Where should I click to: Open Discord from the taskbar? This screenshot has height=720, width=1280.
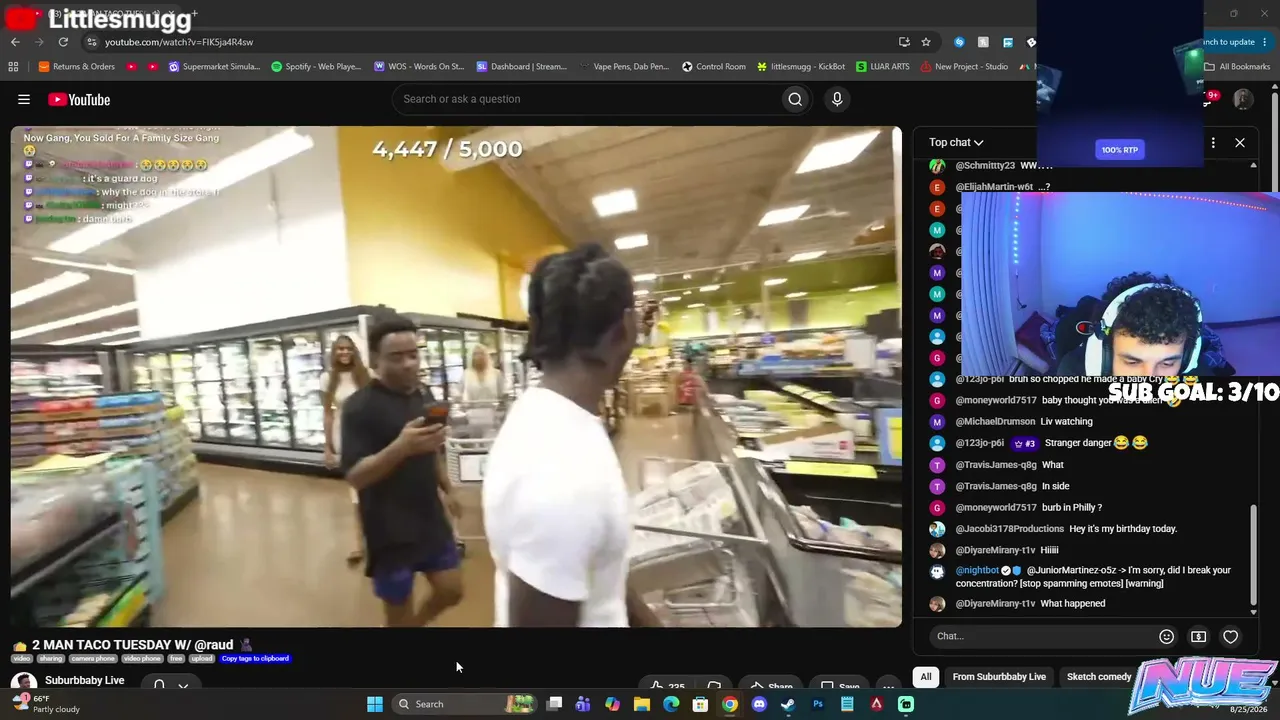click(x=759, y=704)
